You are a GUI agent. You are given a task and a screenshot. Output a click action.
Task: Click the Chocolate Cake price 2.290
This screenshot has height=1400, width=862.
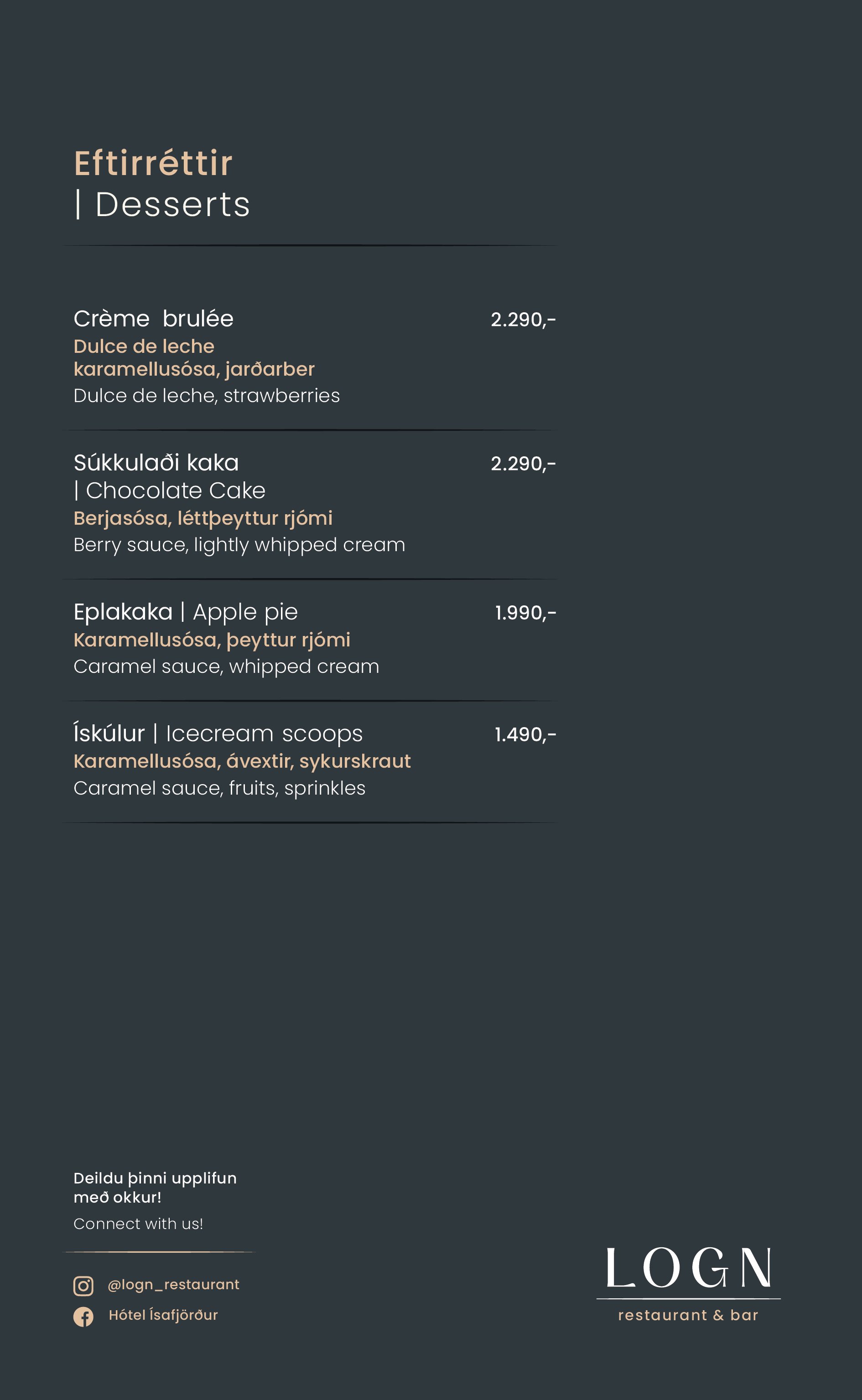coord(523,464)
